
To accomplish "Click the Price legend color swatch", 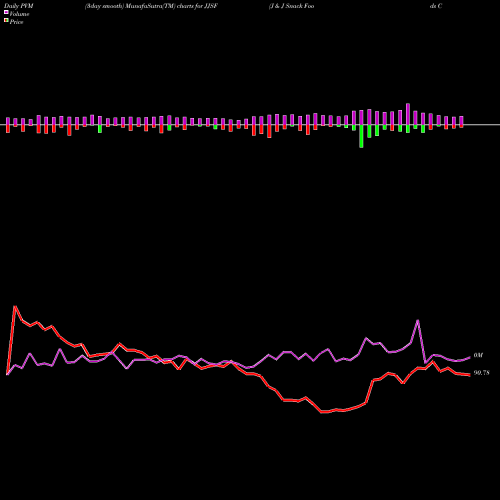I will (x=6, y=21).
